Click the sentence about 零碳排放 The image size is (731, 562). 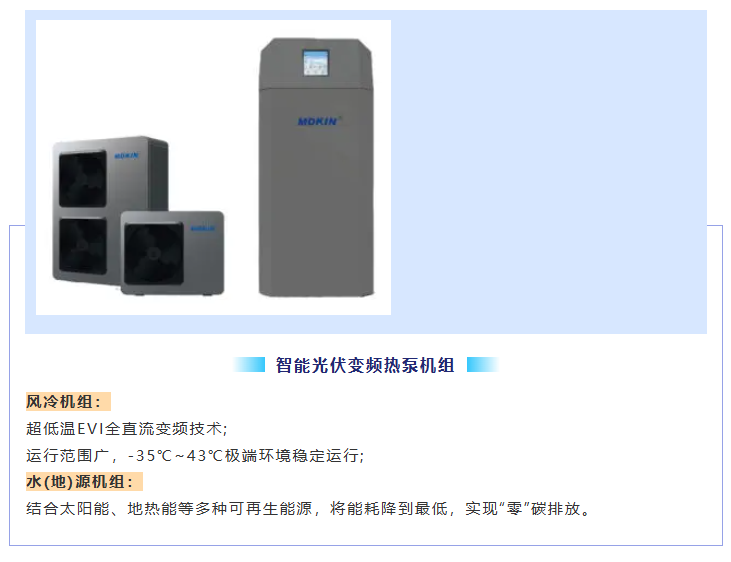[x=309, y=508]
